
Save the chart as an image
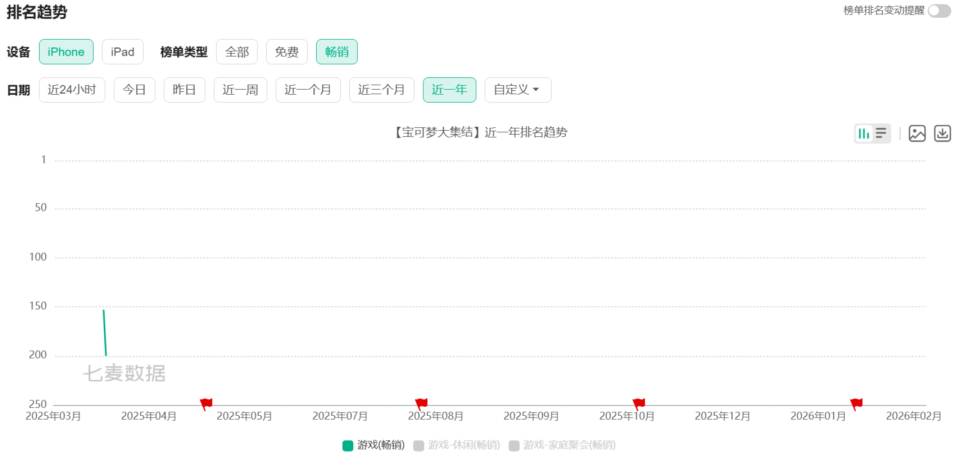916,133
